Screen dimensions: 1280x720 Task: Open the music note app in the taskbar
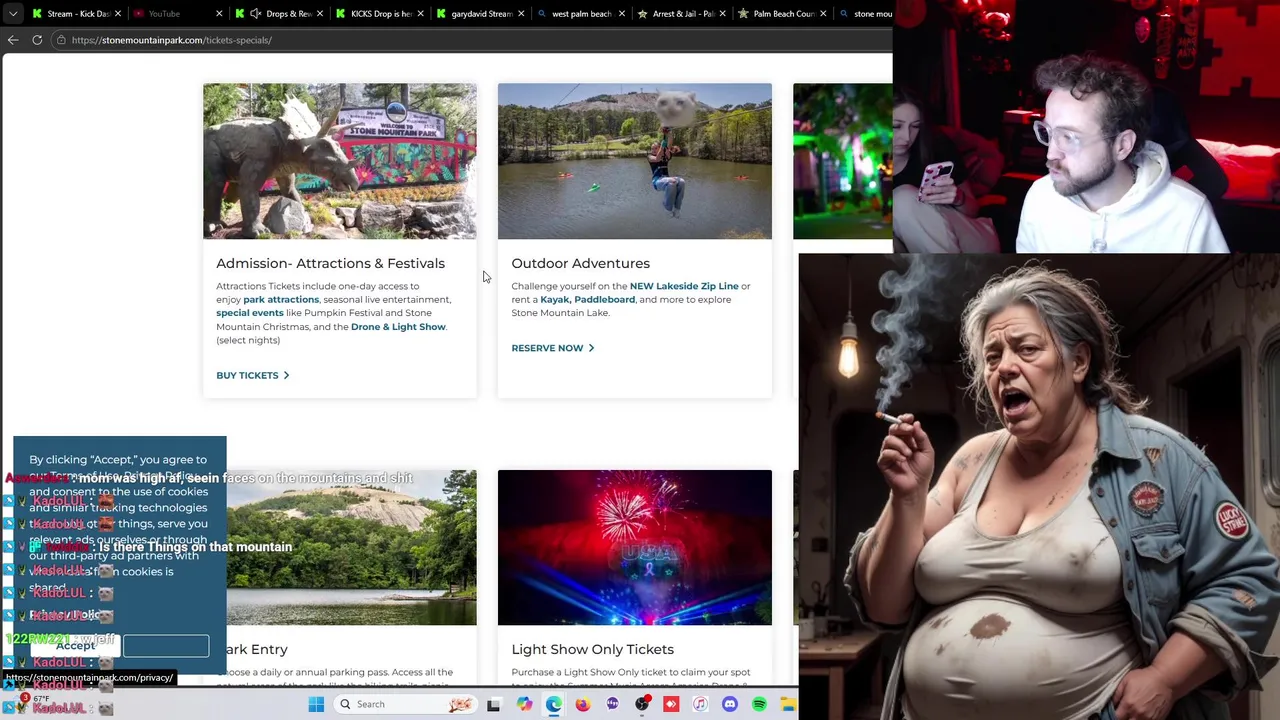coord(700,704)
